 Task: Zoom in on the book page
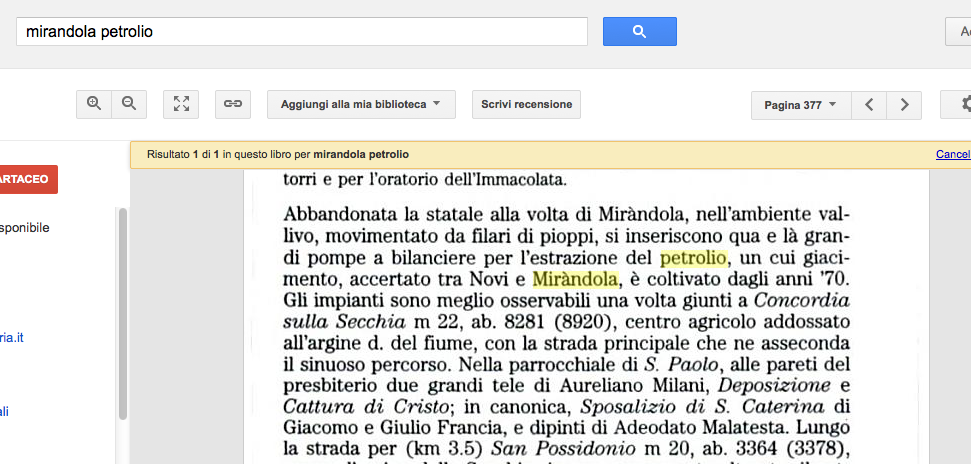click(x=94, y=104)
